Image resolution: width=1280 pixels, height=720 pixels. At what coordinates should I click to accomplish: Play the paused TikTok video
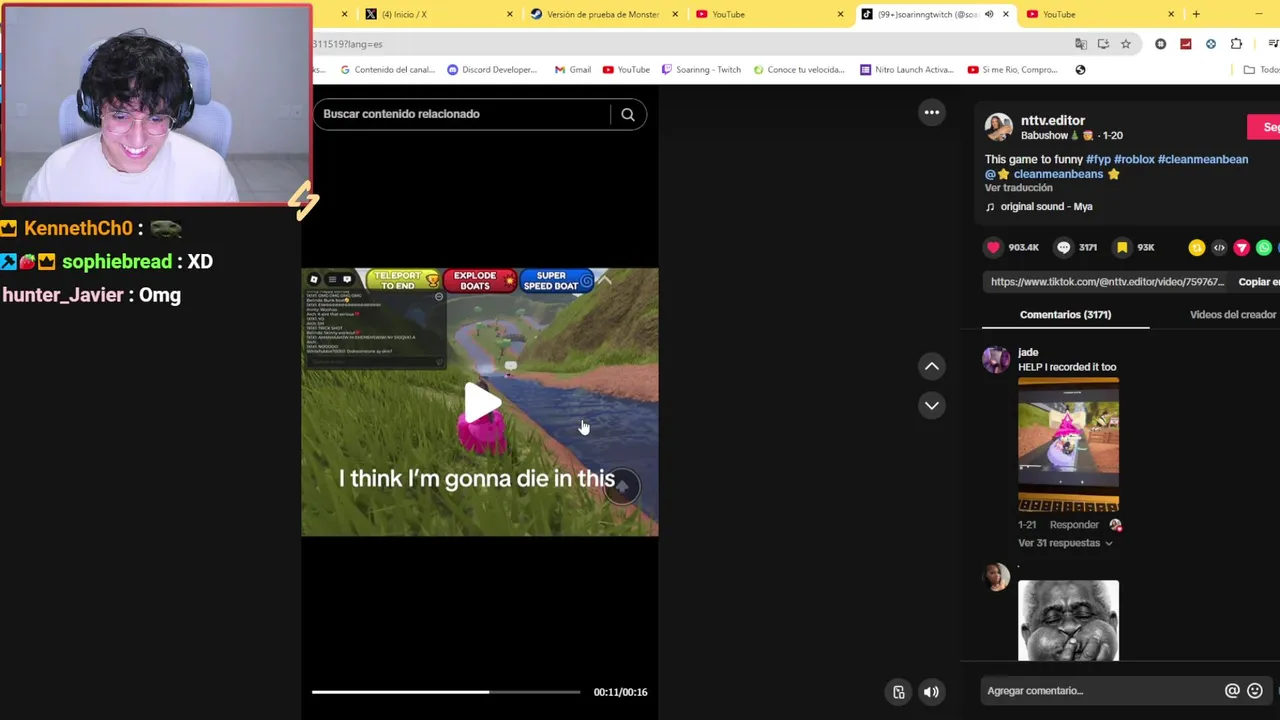[x=481, y=402]
